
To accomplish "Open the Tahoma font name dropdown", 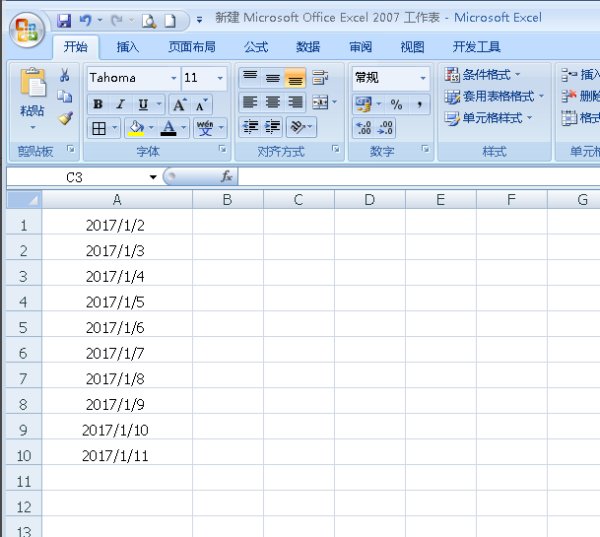I will coord(174,78).
